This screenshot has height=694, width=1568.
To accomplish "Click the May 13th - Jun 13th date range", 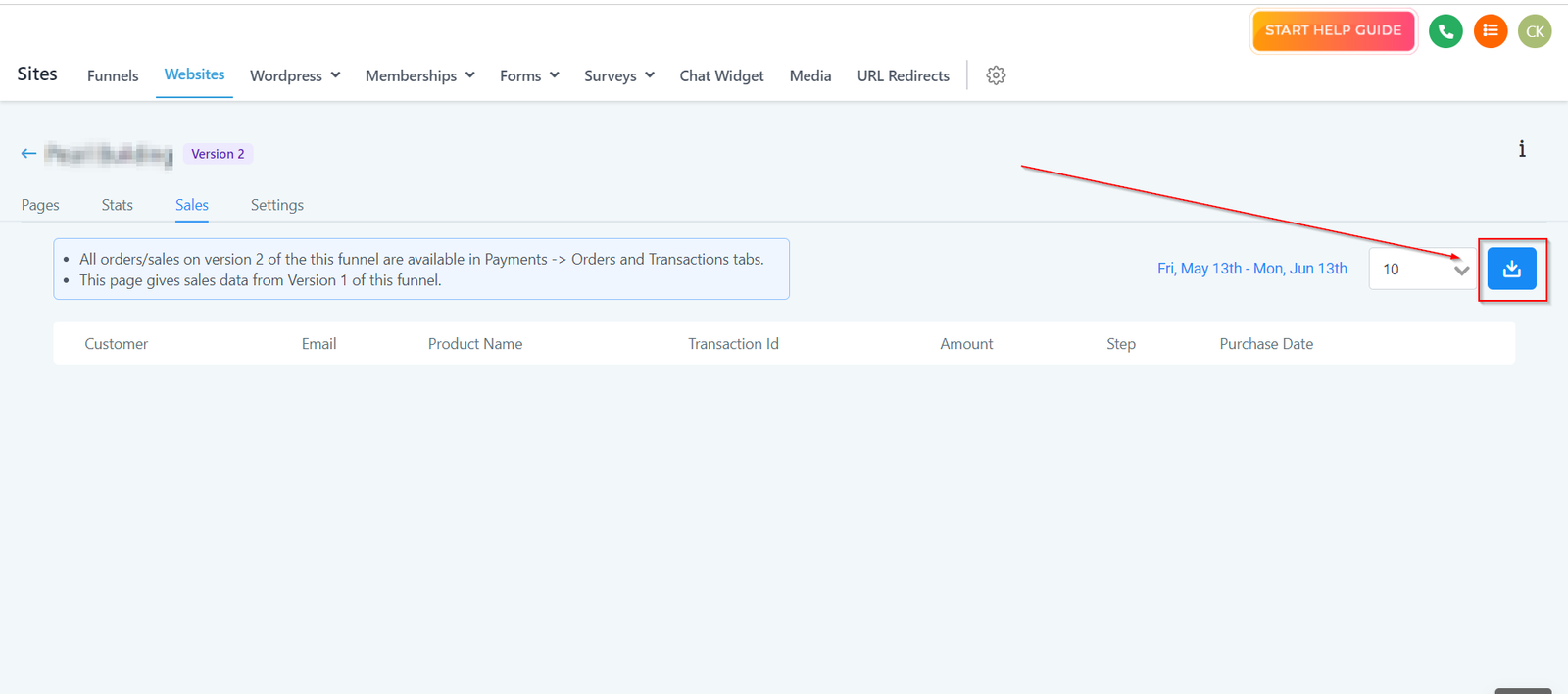I will (x=1251, y=269).
